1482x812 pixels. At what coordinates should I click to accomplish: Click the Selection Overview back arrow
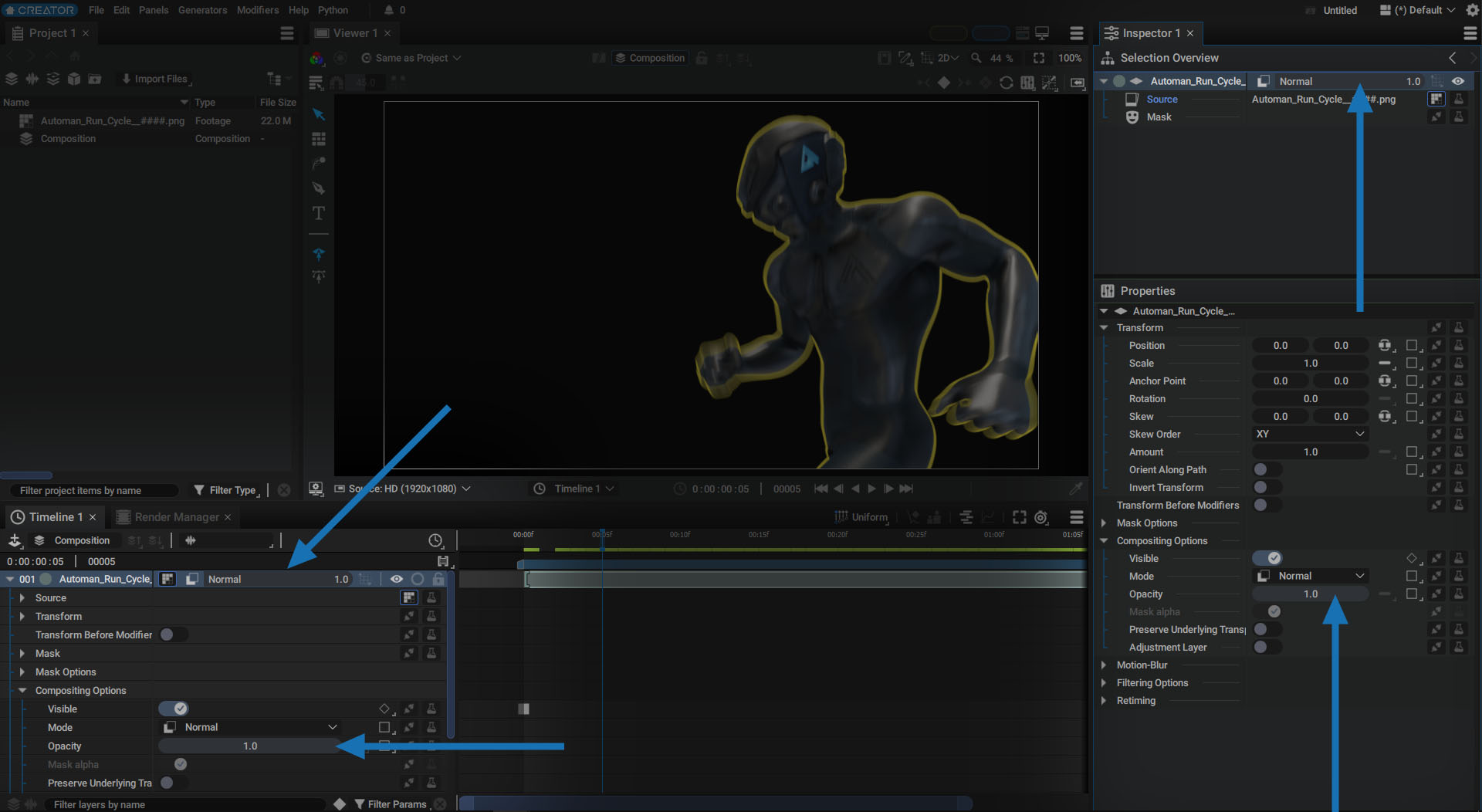tap(1453, 58)
